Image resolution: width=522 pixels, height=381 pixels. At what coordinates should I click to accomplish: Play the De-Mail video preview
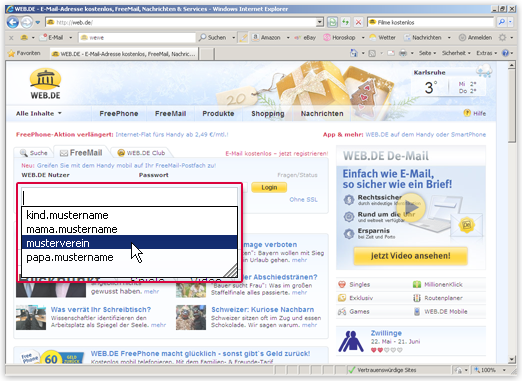412,207
